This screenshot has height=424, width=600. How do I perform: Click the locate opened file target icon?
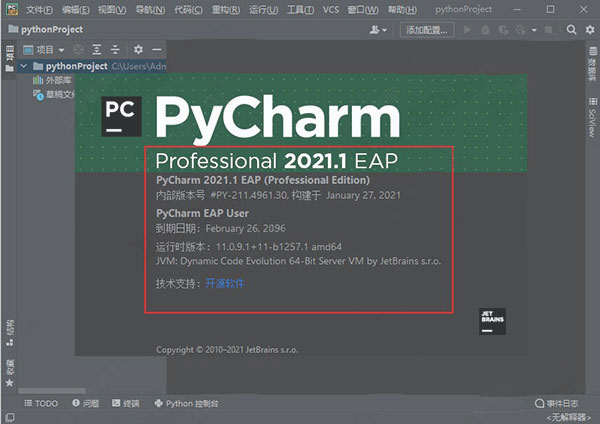click(x=79, y=49)
